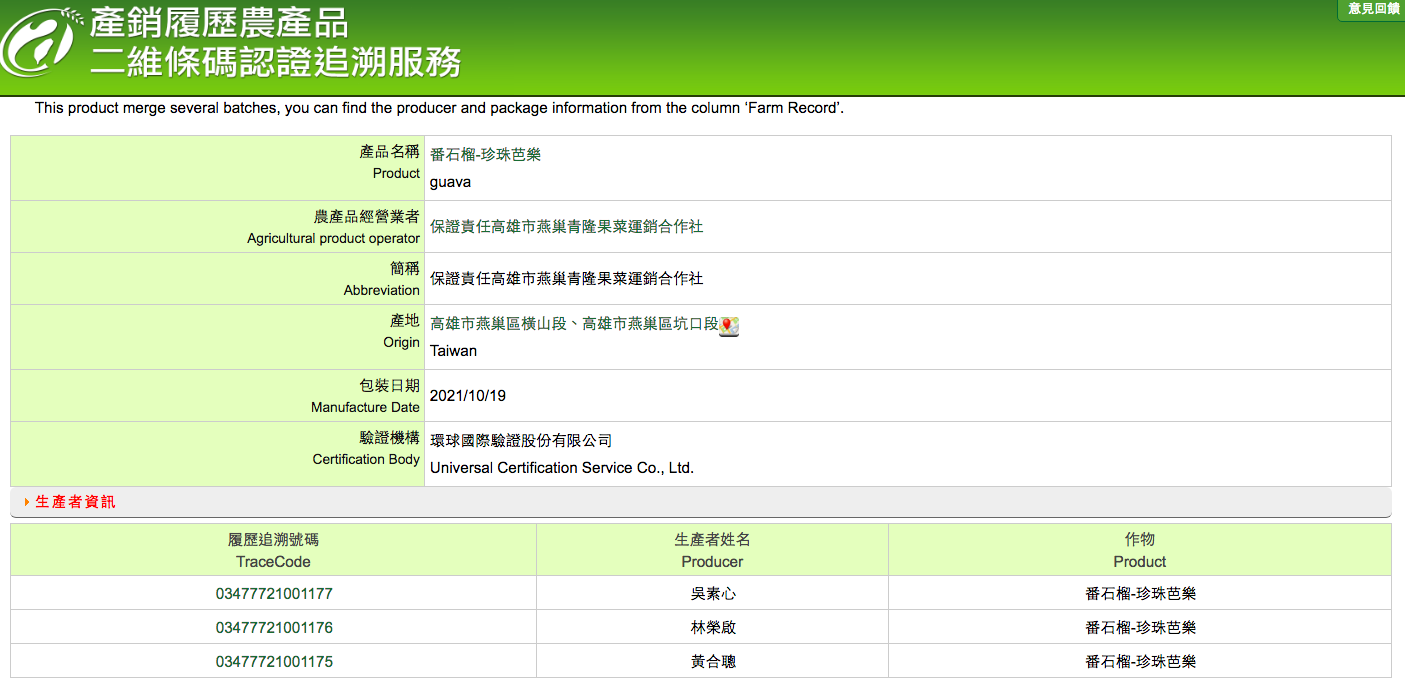Open the 意見回饋 feedback tab

[1373, 9]
